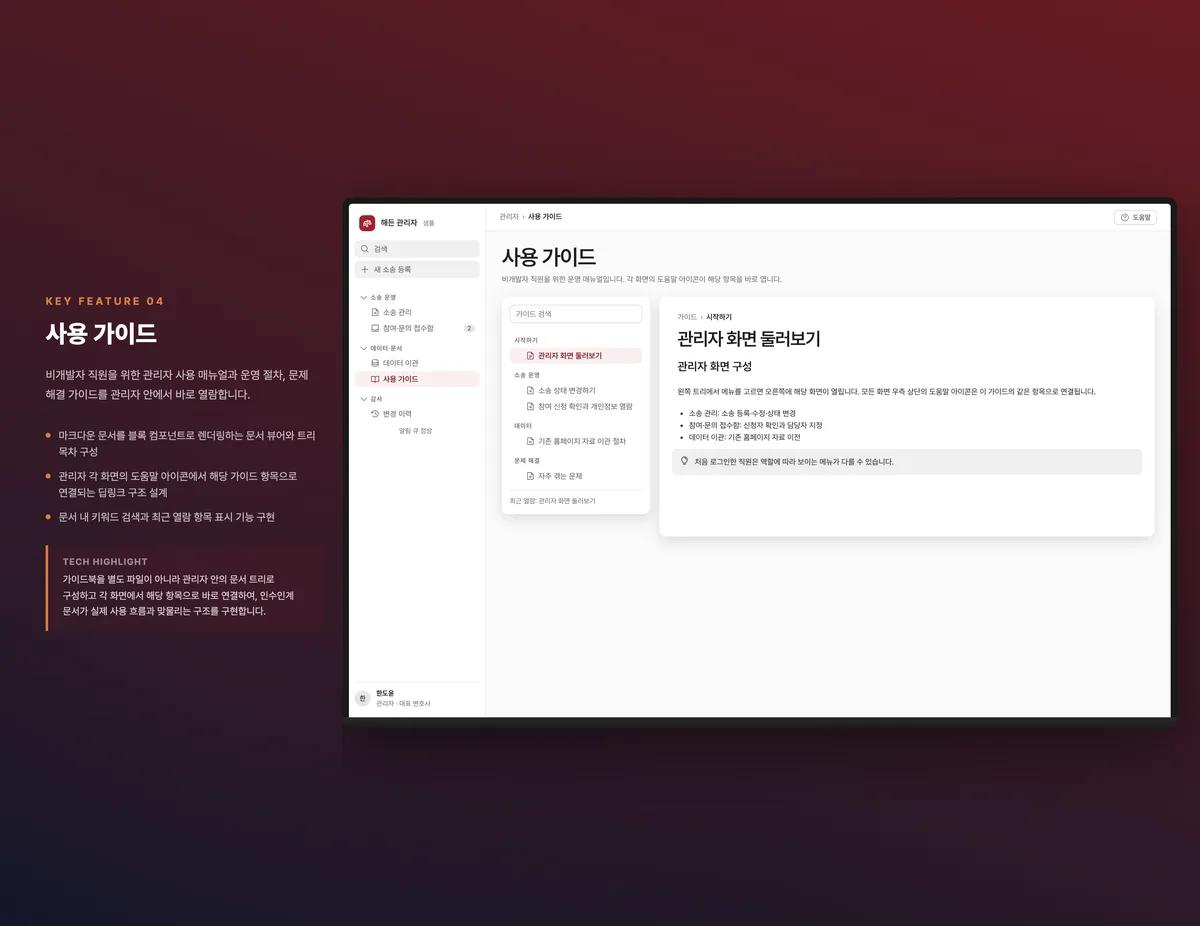Open 변경 이력 via its history clock icon
Image resolution: width=1200 pixels, height=926 pixels.
click(x=375, y=414)
